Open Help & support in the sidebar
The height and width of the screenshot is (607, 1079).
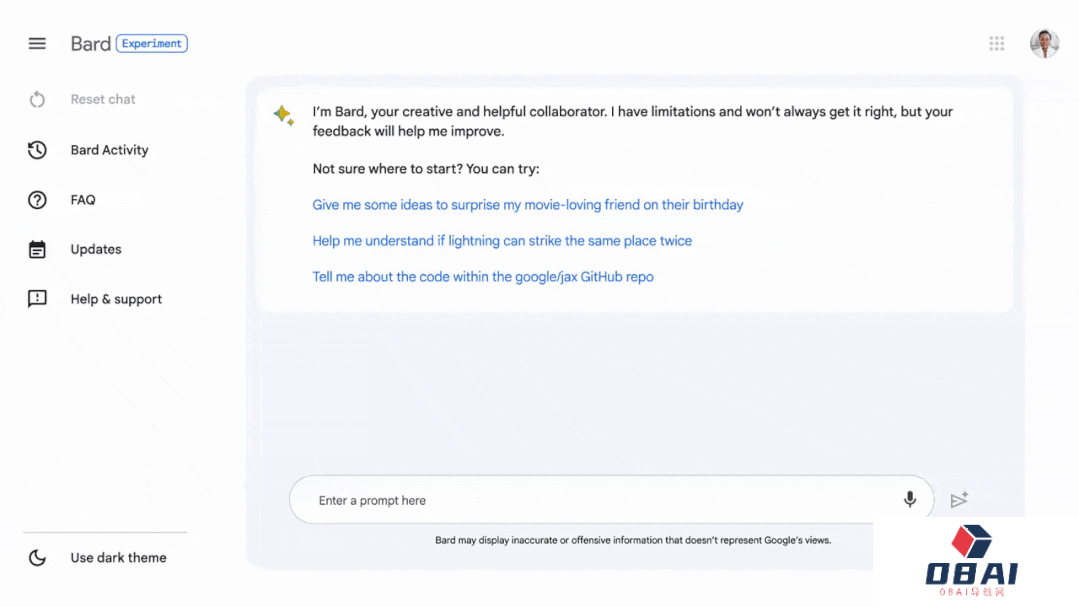coord(116,299)
